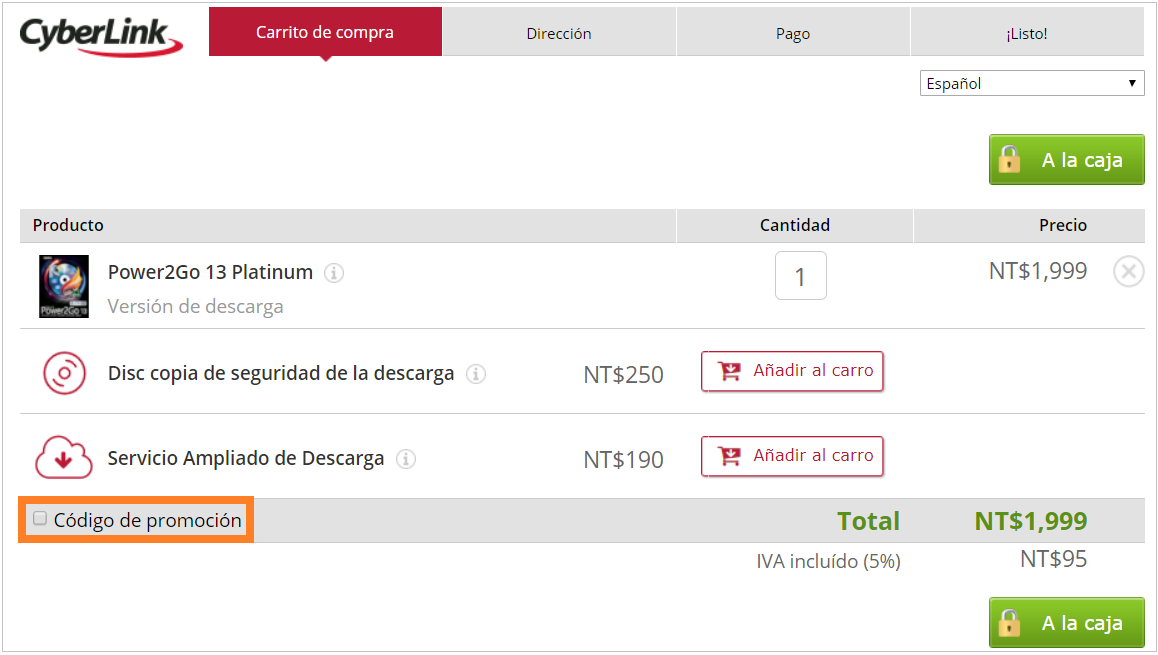Viewport: 1158px width, 655px height.
Task: Enable the Código de promoción checkbox
Action: (40, 518)
